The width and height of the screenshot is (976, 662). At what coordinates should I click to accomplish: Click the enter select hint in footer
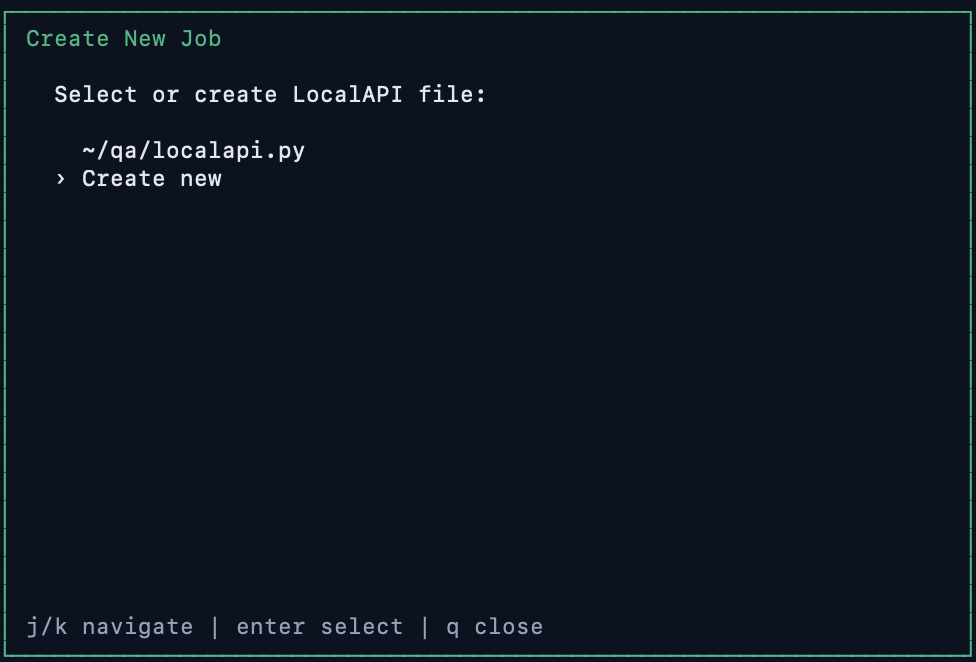pyautogui.click(x=320, y=626)
